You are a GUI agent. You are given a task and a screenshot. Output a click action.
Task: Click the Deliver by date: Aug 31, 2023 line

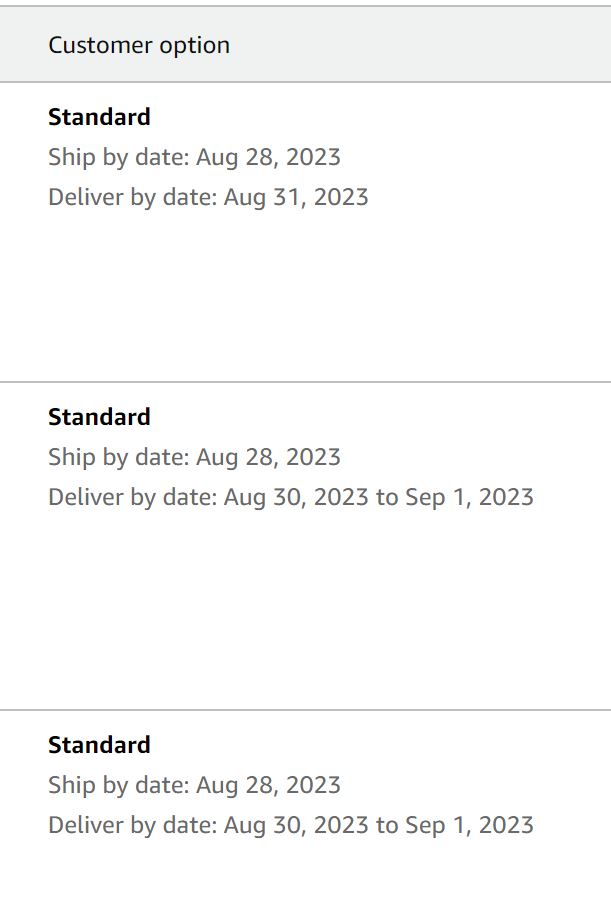coord(208,197)
